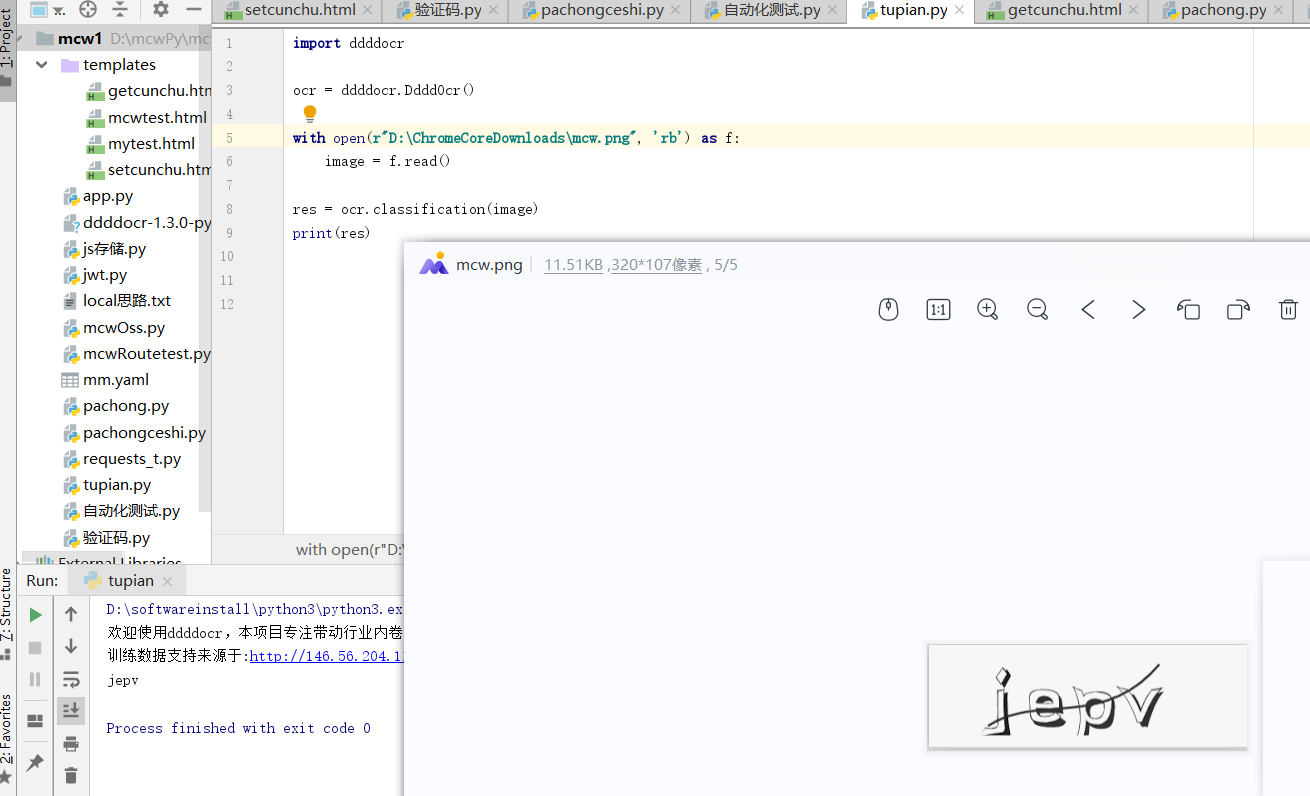Click the Project tree vertical scrollbar
The height and width of the screenshot is (796, 1310).
[204, 270]
